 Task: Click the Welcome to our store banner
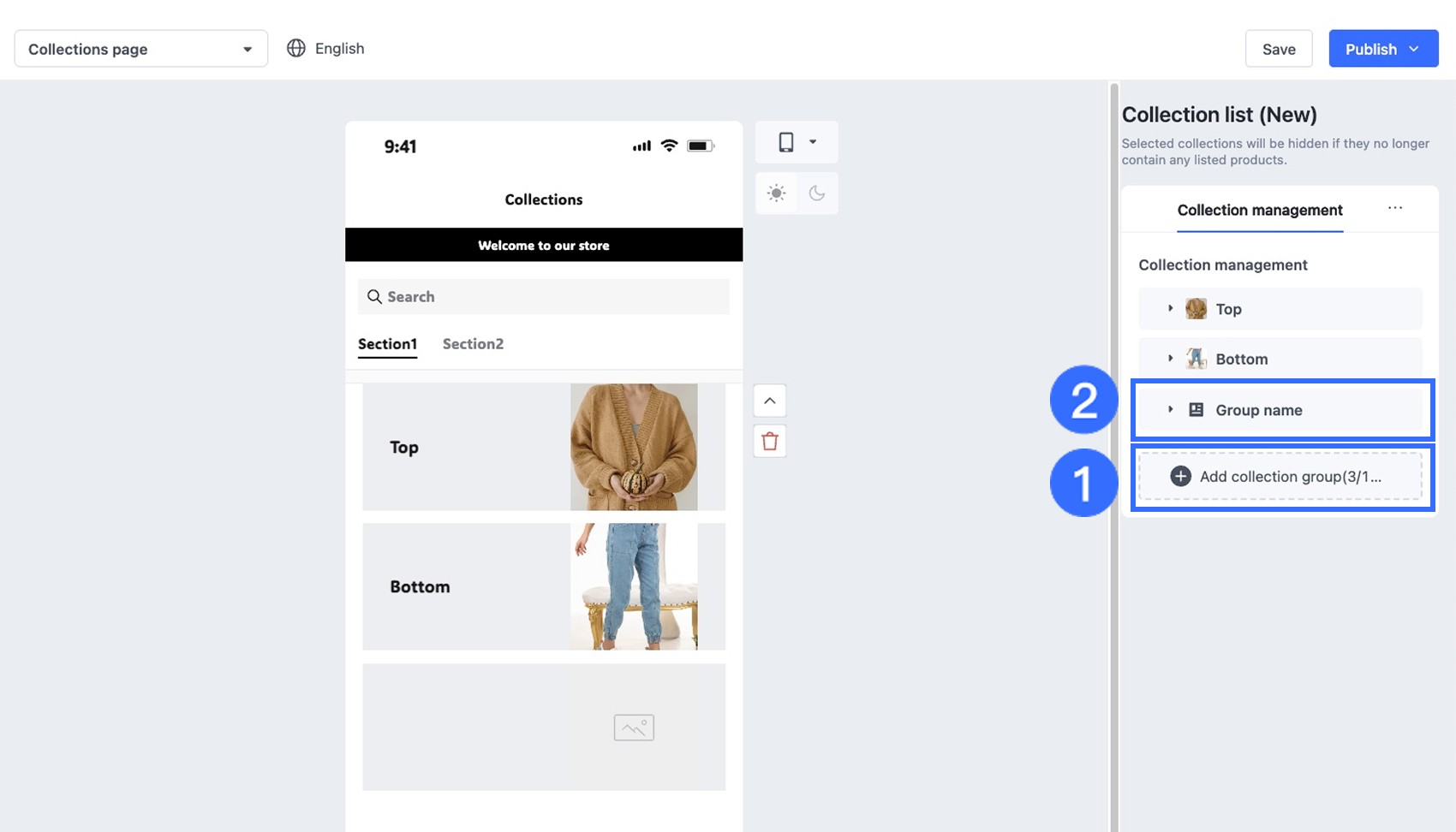tap(544, 245)
